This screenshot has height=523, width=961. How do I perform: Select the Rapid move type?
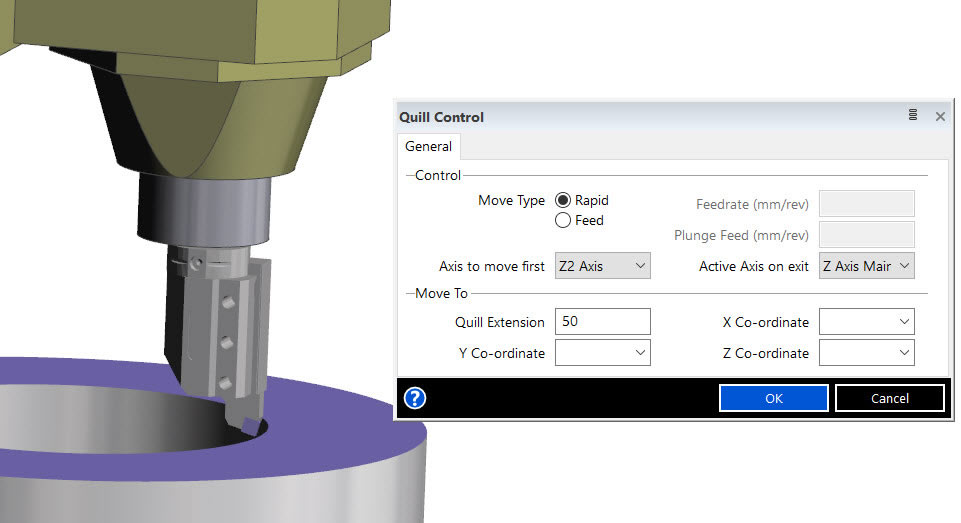pyautogui.click(x=563, y=200)
